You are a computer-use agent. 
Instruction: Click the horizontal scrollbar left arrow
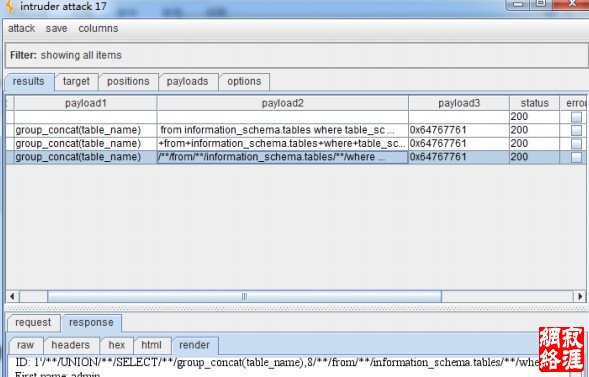point(12,297)
